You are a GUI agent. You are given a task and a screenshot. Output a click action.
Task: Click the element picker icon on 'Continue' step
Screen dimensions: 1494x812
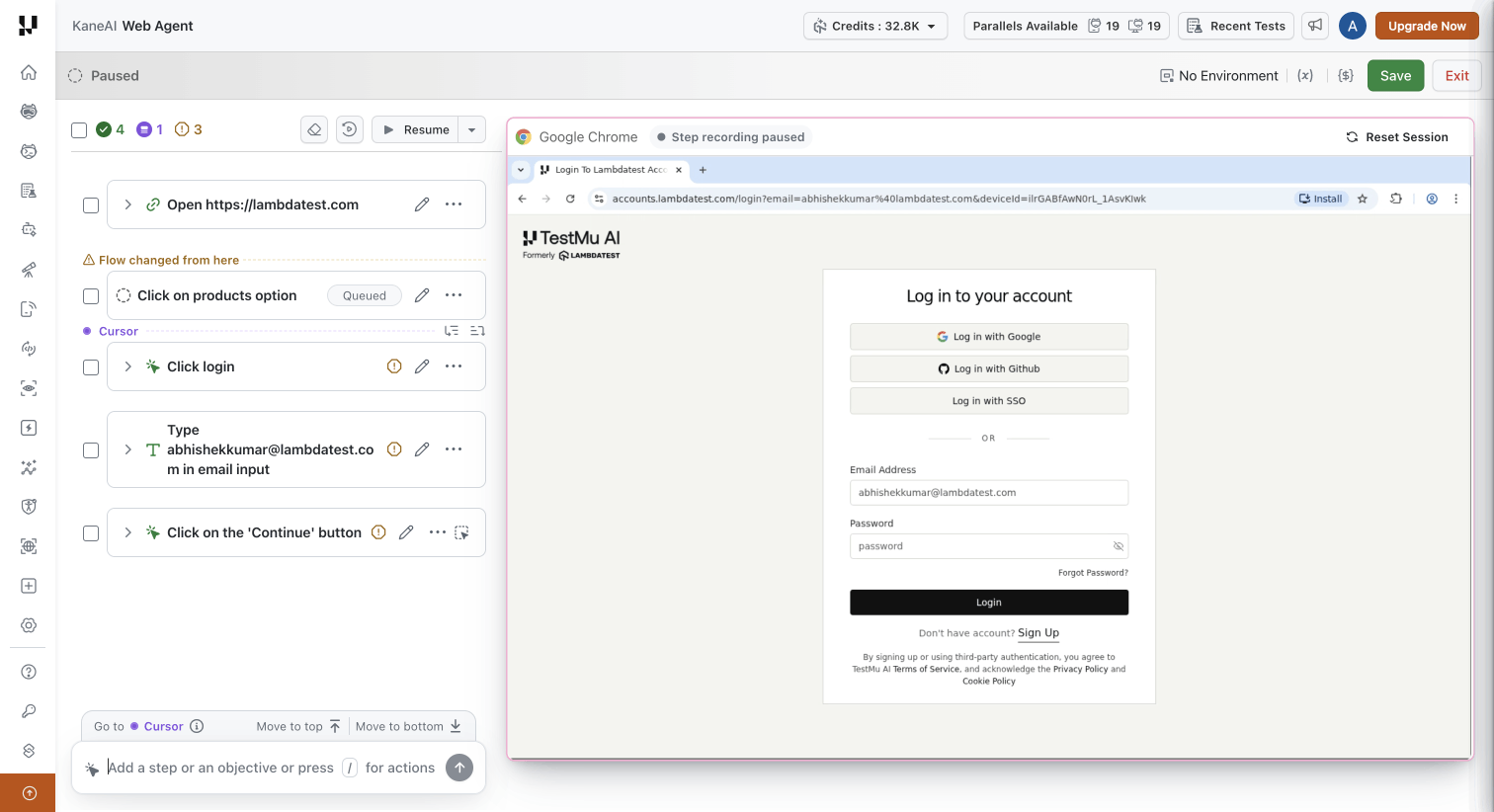461,532
